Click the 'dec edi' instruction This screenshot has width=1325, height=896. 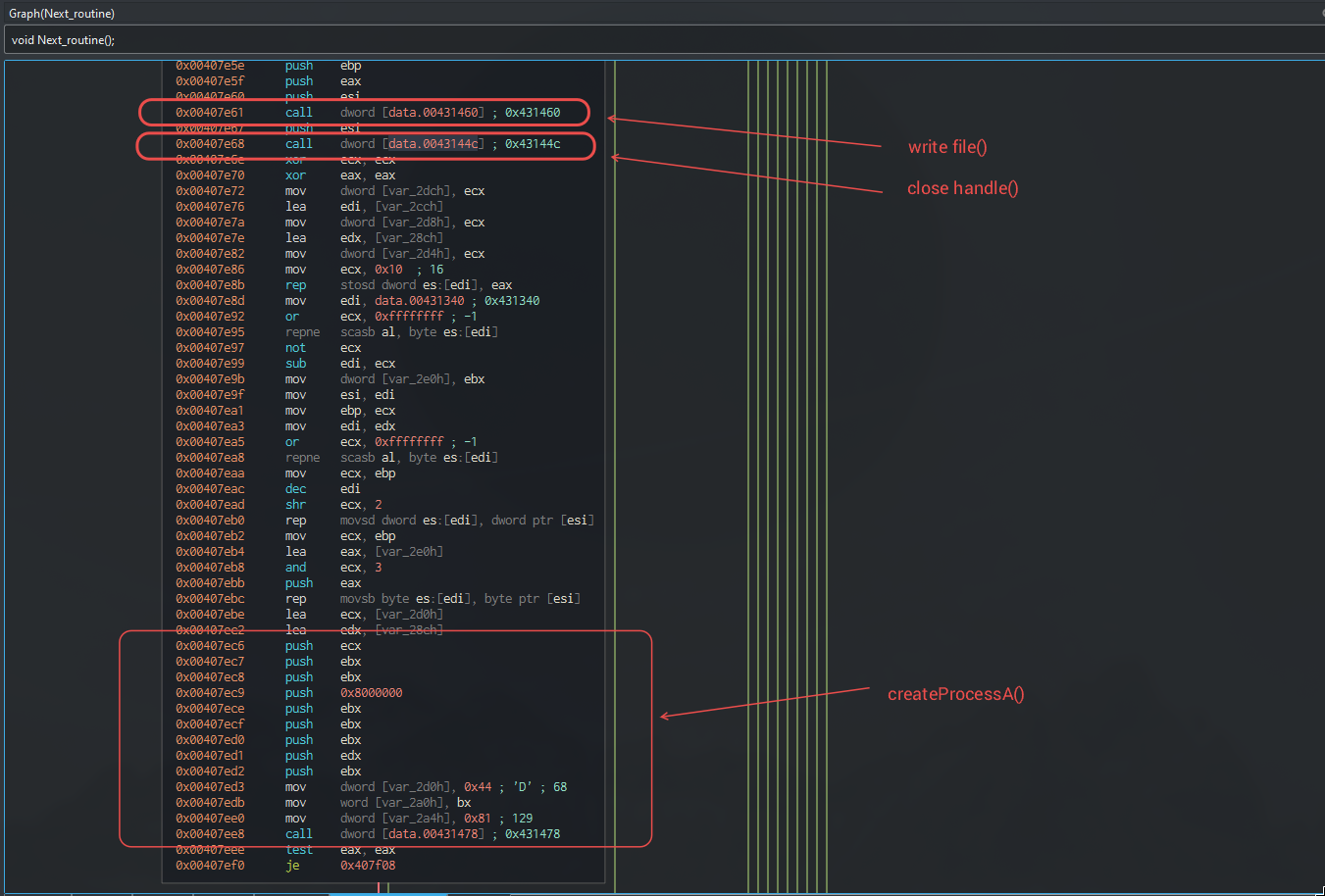(x=323, y=489)
